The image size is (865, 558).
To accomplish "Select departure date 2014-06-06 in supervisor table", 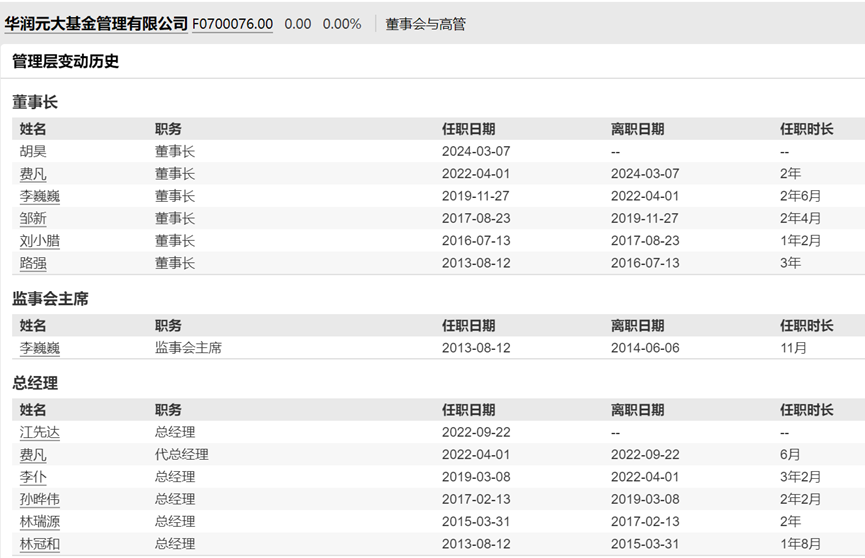I will pyautogui.click(x=645, y=348).
